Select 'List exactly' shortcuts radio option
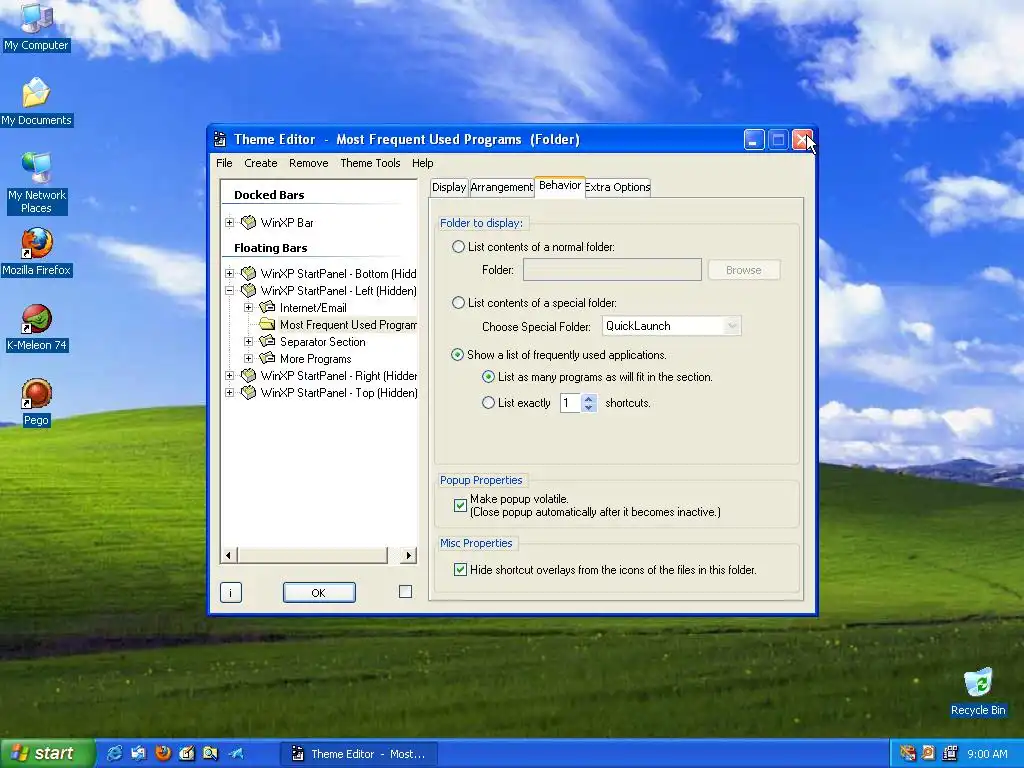The width and height of the screenshot is (1024, 768). (488, 403)
